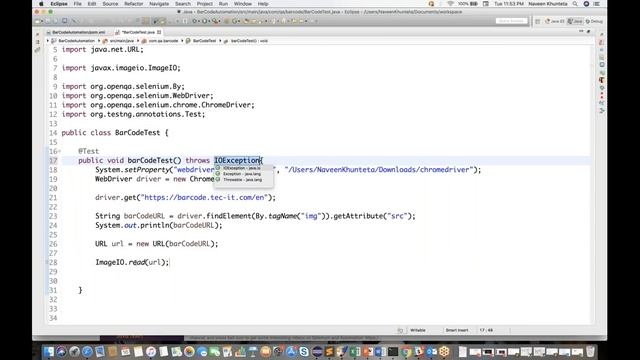Open the Source menu
The height and width of the screenshot is (360, 640).
click(x=110, y=4)
